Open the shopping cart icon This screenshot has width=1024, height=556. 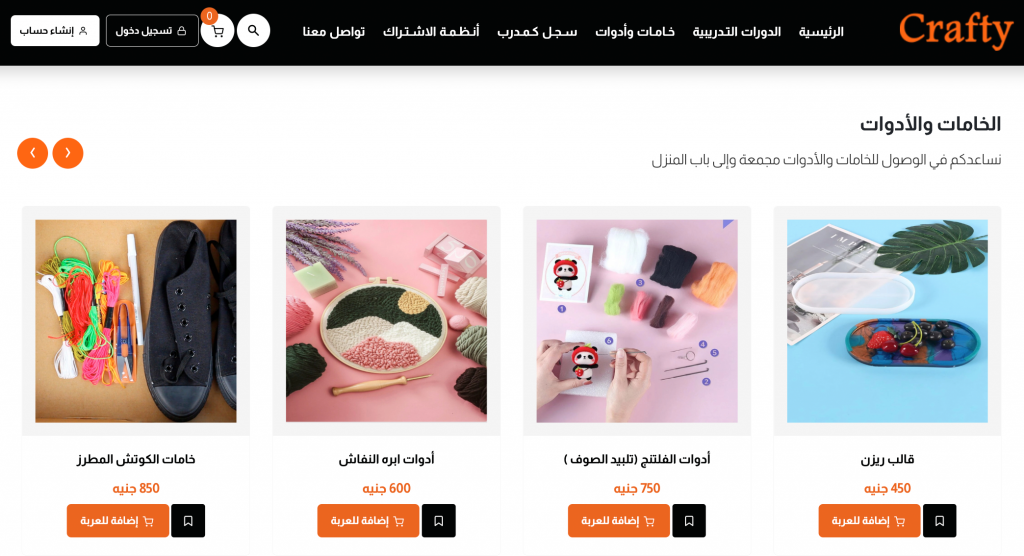(x=217, y=31)
